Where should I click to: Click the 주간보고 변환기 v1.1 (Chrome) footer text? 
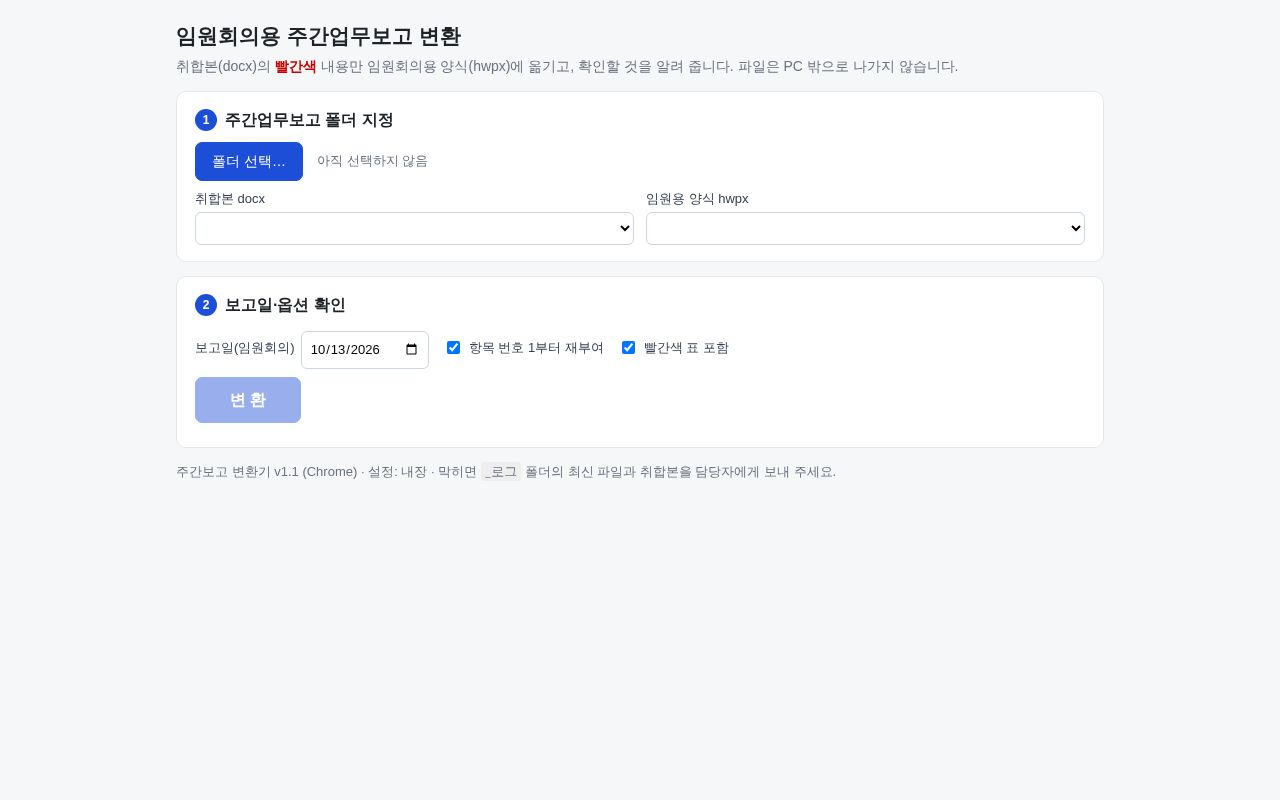tap(267, 472)
